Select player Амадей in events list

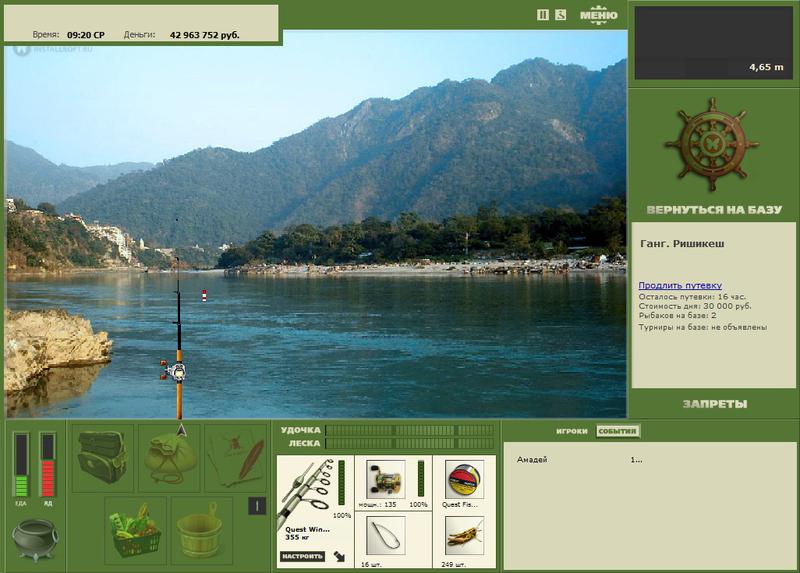[532, 460]
